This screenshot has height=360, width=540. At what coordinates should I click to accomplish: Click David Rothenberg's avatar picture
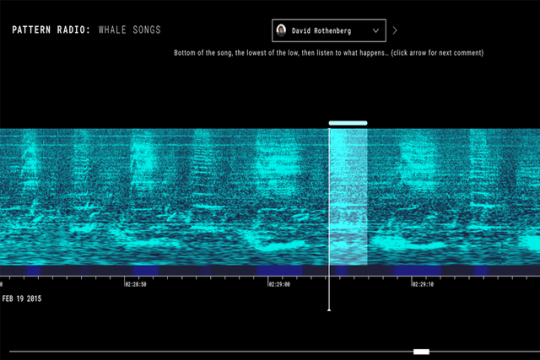pyautogui.click(x=281, y=31)
